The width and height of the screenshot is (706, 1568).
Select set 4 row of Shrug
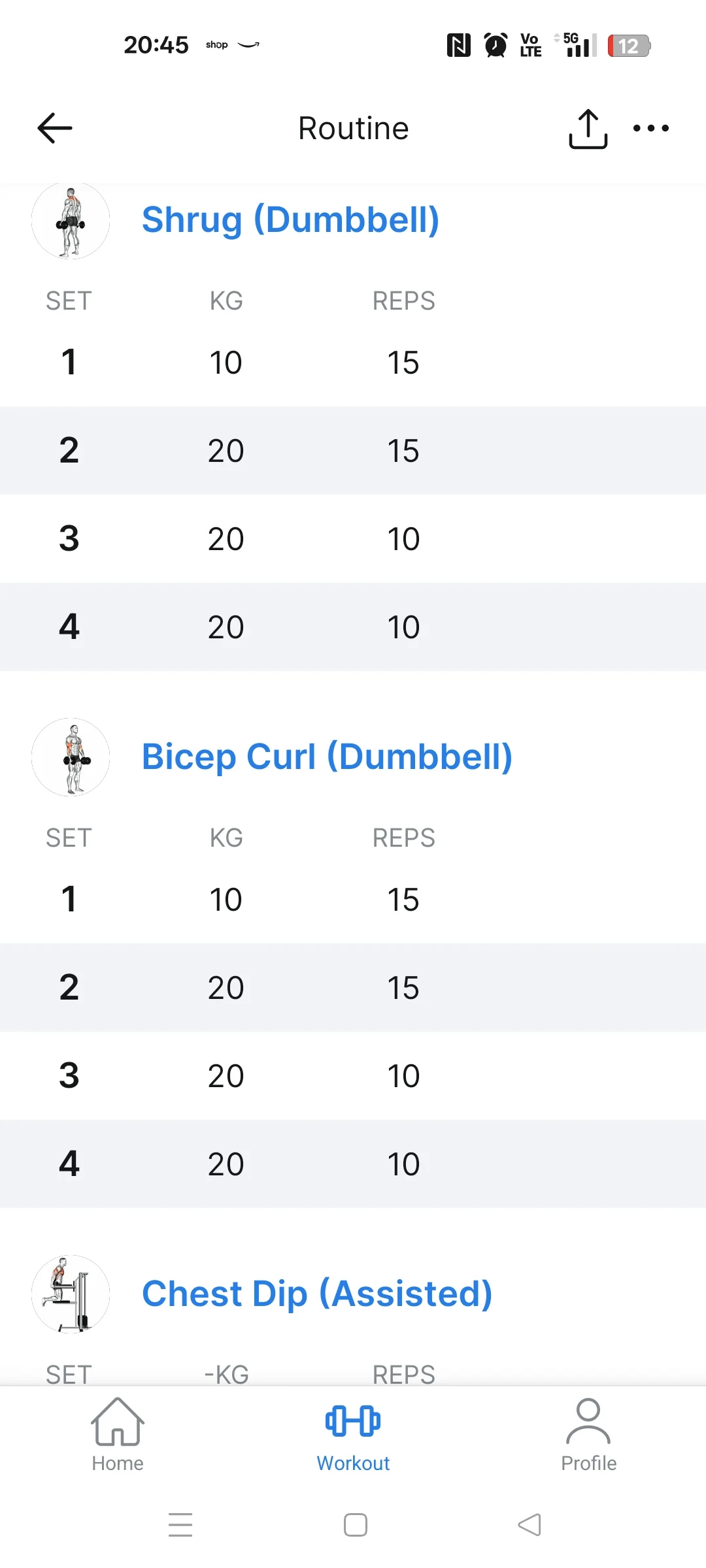point(353,627)
